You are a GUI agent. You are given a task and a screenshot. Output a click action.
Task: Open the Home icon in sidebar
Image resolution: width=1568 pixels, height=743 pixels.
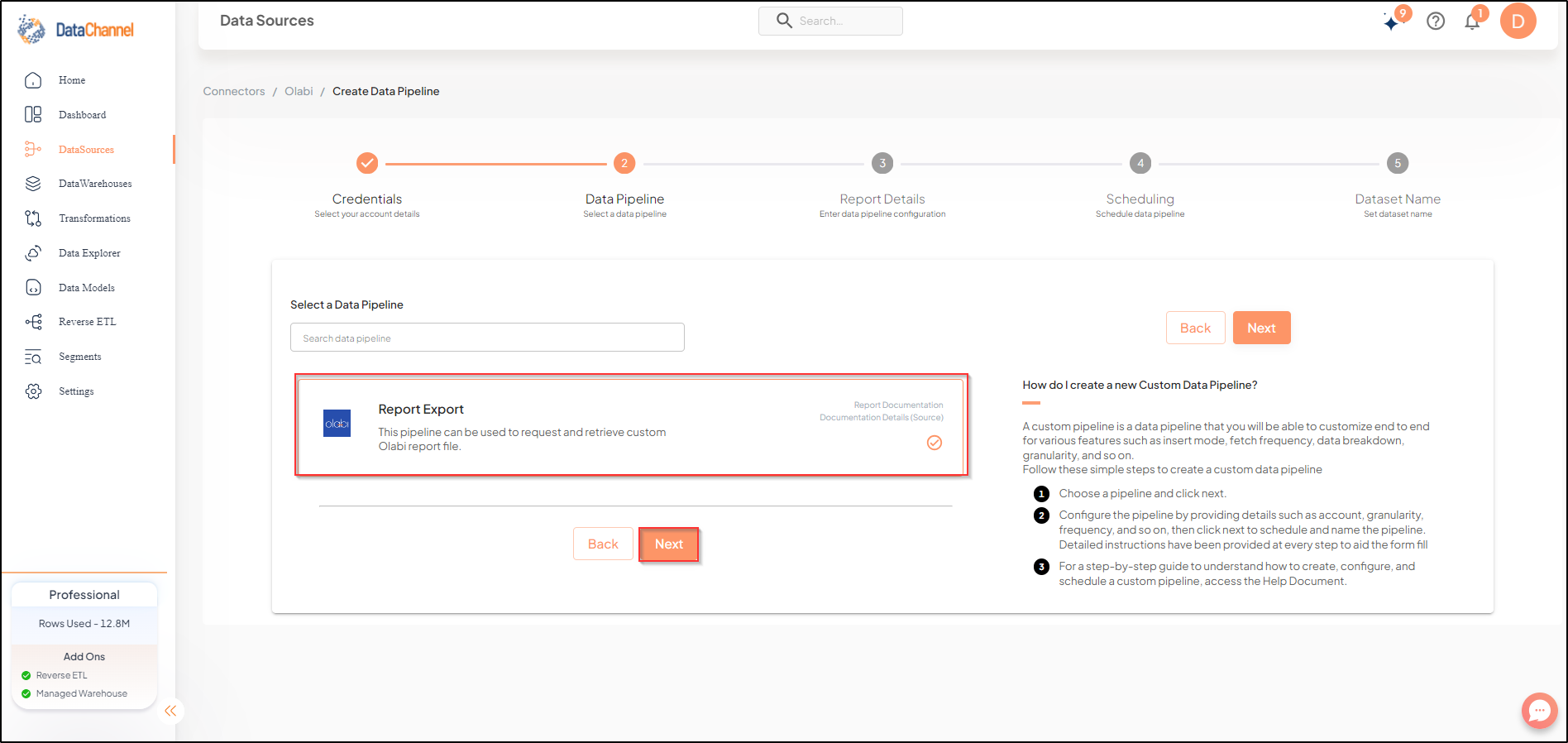[x=33, y=80]
